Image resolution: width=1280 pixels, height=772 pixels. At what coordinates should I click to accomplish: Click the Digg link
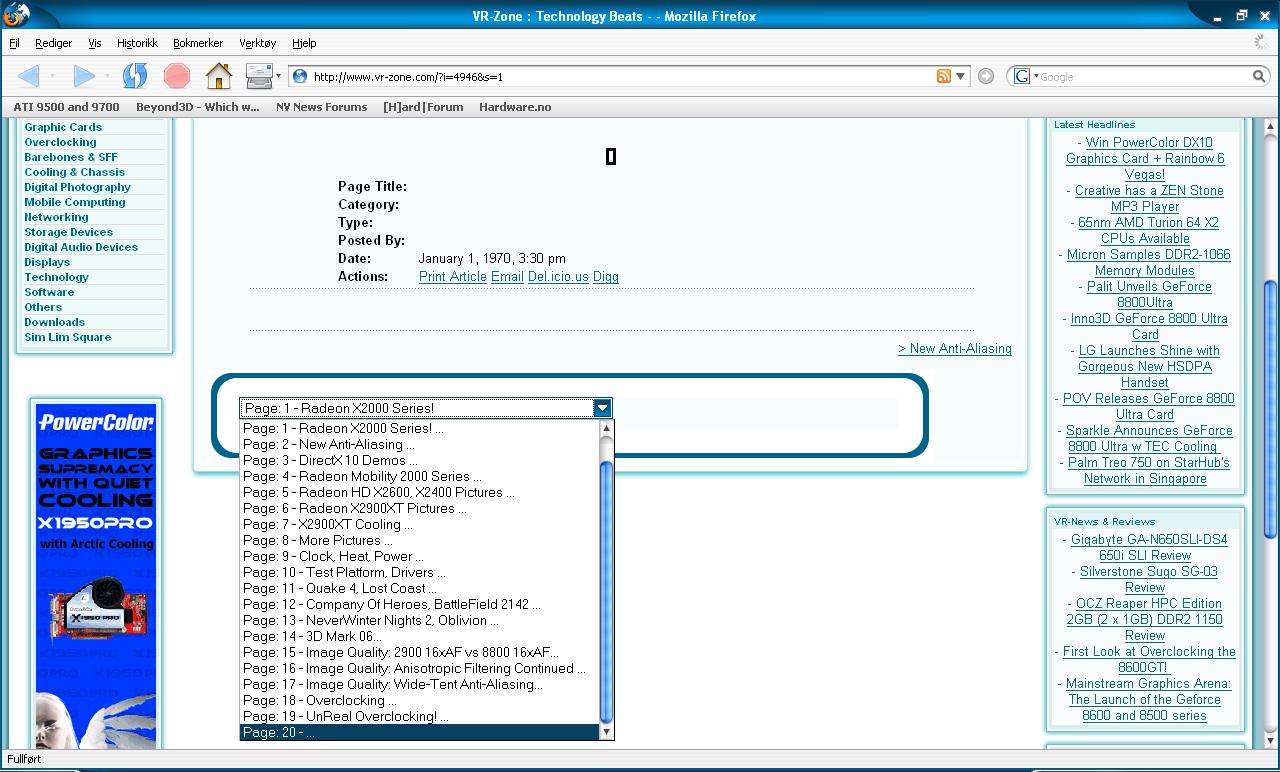(x=606, y=276)
